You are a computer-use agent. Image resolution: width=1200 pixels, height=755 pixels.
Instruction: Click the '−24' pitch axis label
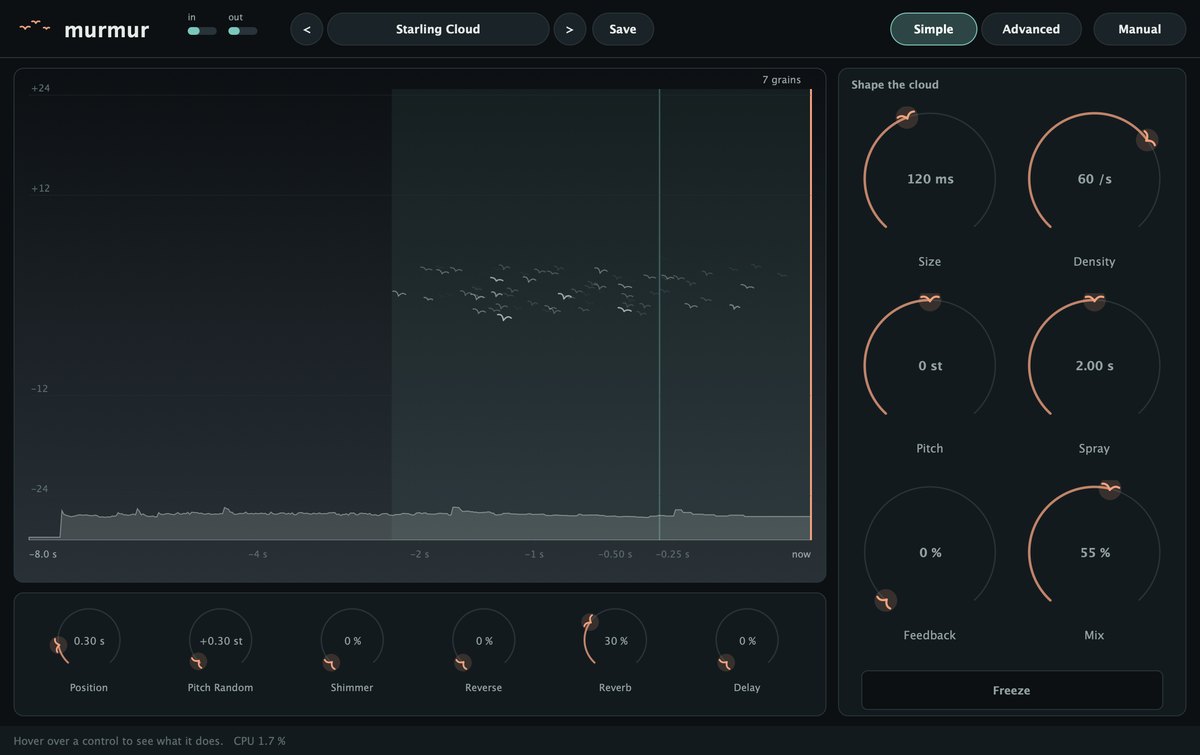(x=40, y=488)
